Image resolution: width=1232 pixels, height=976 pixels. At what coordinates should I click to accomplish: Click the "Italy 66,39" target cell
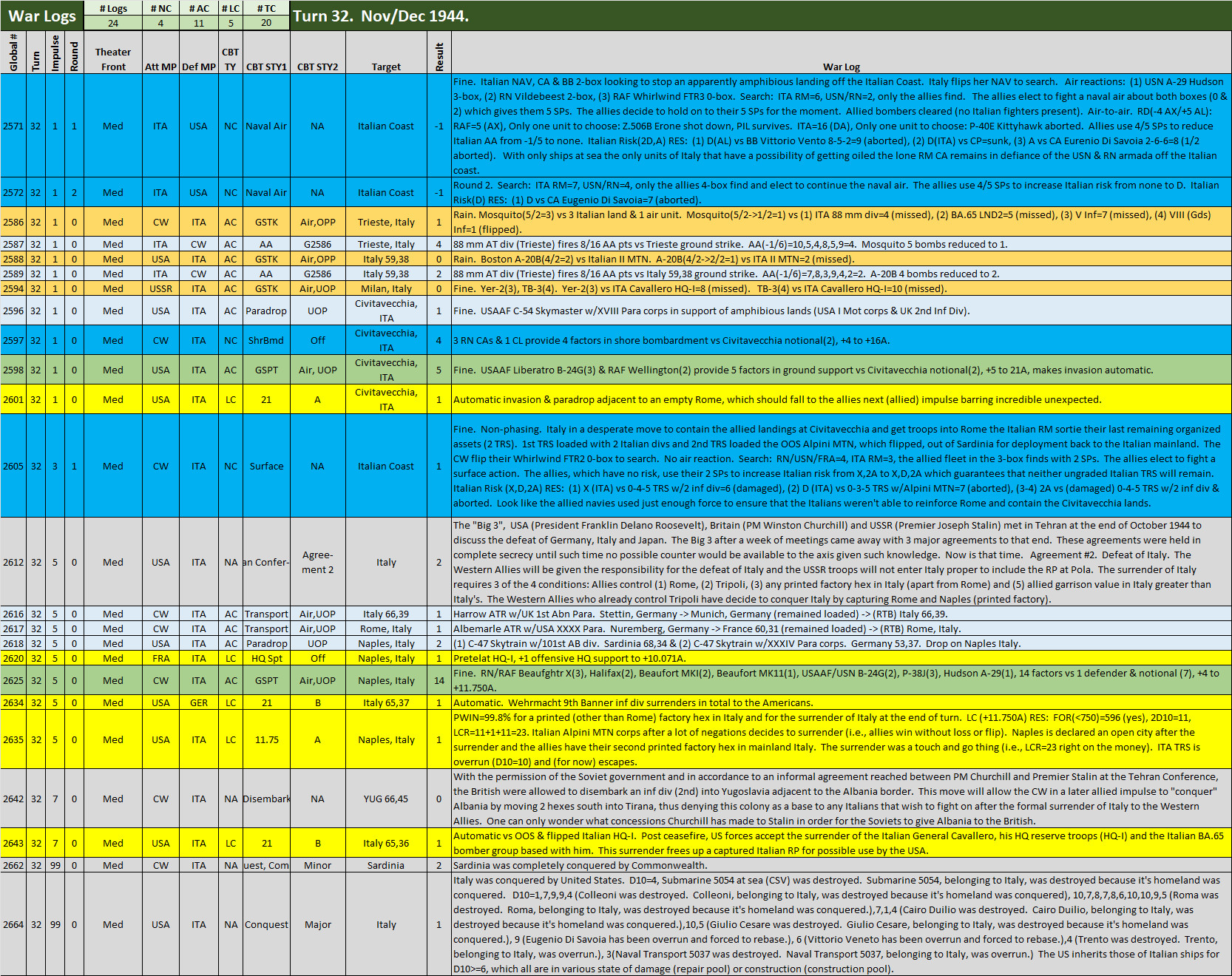click(386, 614)
